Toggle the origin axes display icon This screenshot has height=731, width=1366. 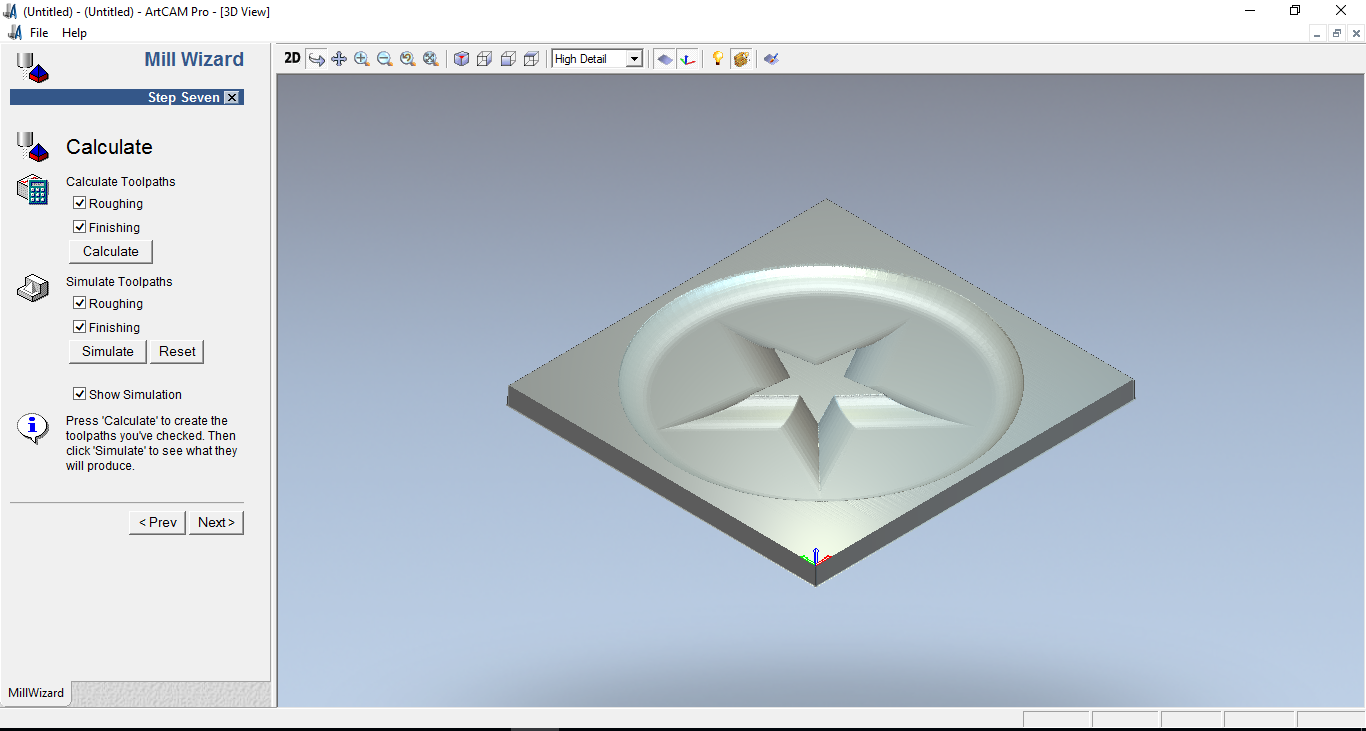click(x=687, y=59)
